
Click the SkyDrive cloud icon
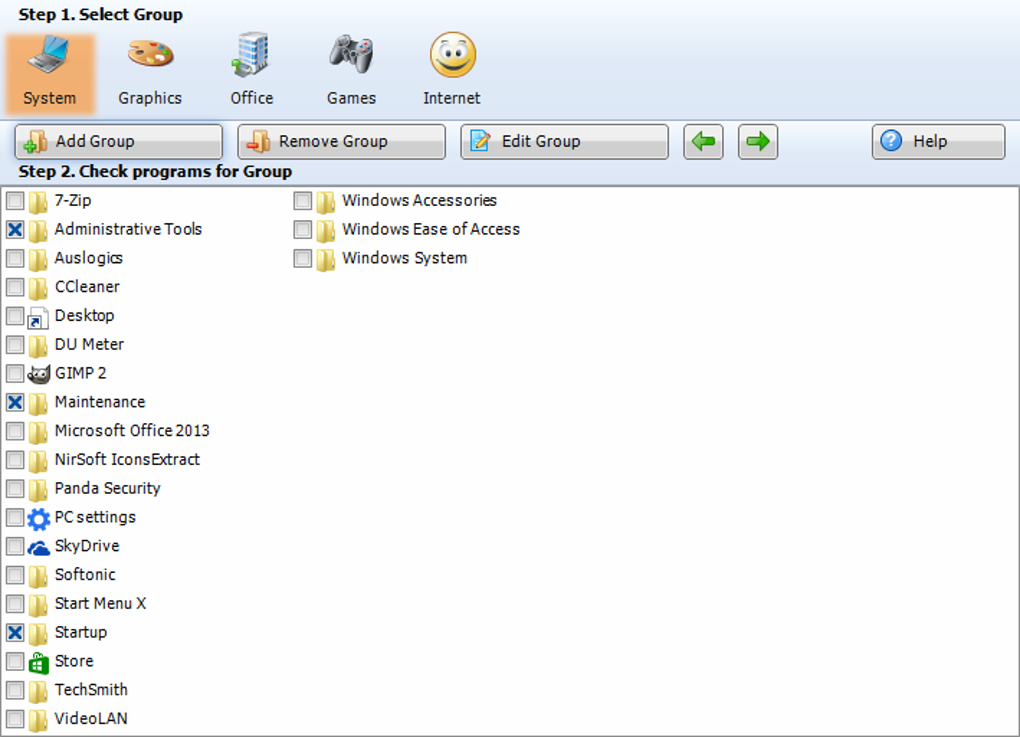38,548
